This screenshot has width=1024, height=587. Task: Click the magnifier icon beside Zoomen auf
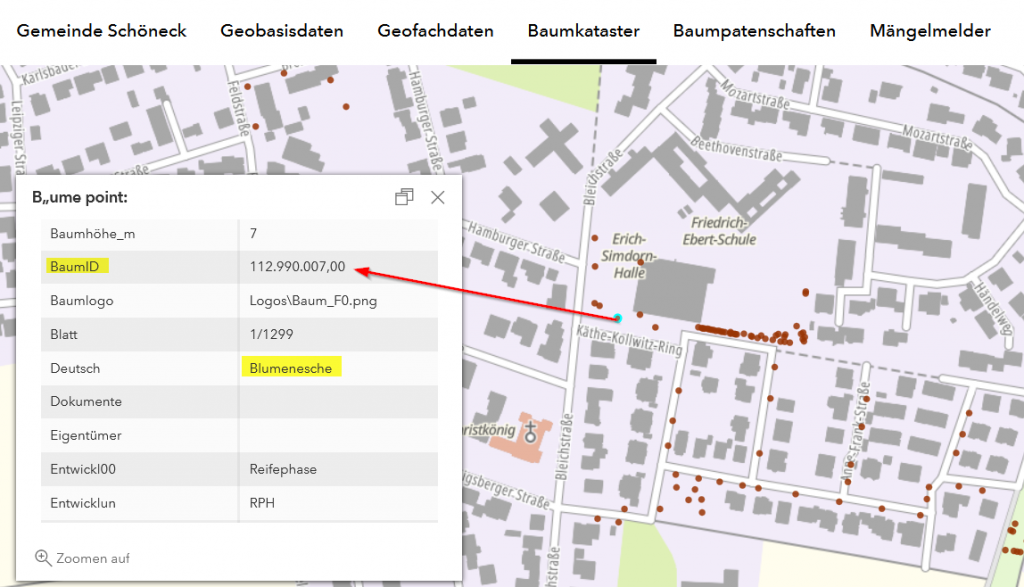coord(43,558)
